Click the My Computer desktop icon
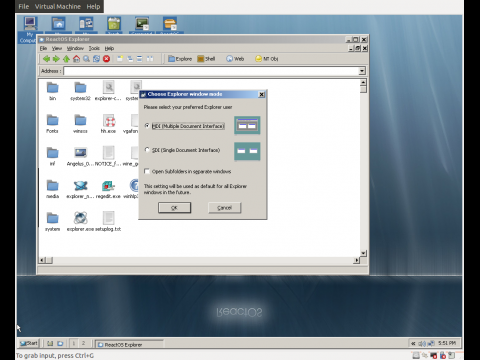The image size is (480, 360). point(30,24)
